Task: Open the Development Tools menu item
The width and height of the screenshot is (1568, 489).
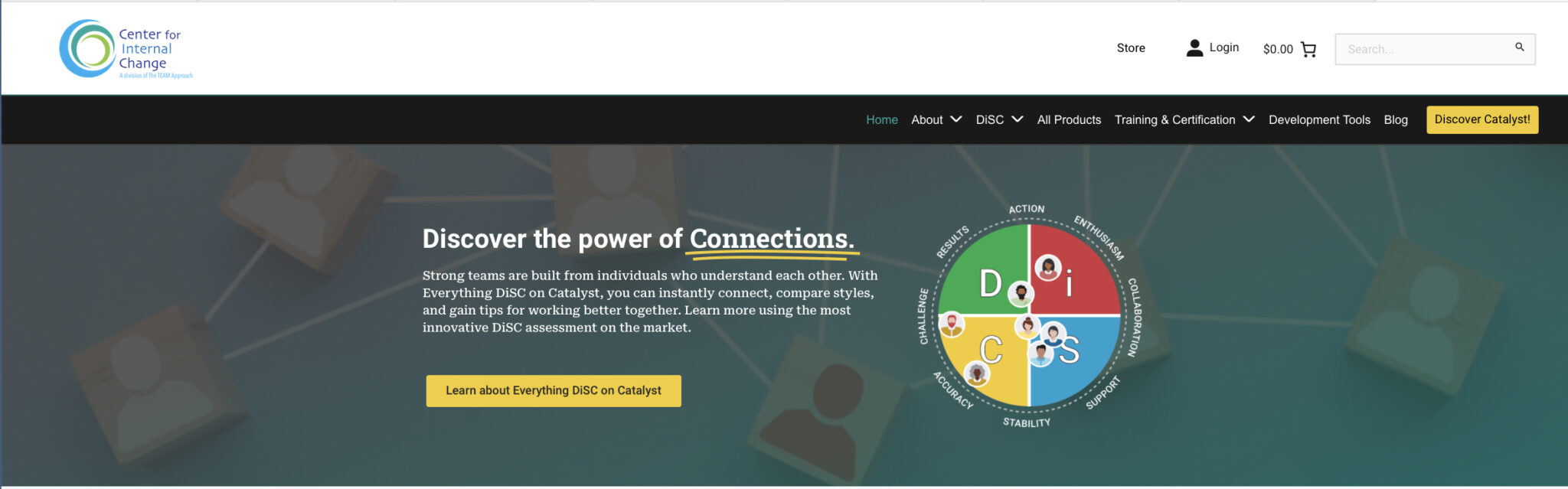Action: tap(1319, 119)
